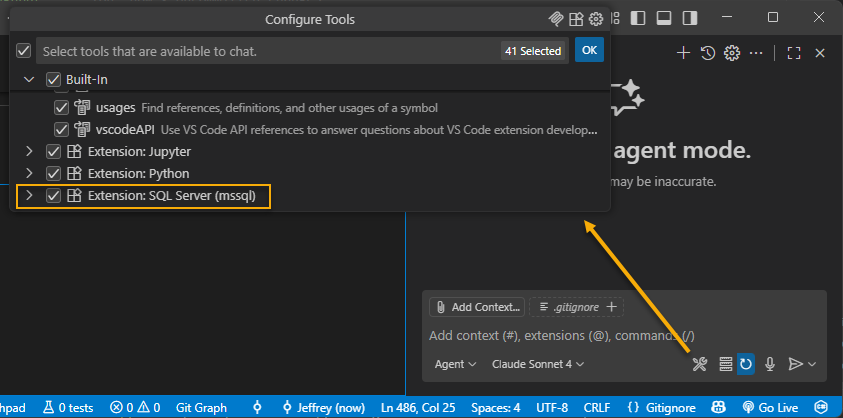The width and height of the screenshot is (843, 418).
Task: Toggle the vscodeAPI tool checkbox
Action: pyautogui.click(x=62, y=130)
